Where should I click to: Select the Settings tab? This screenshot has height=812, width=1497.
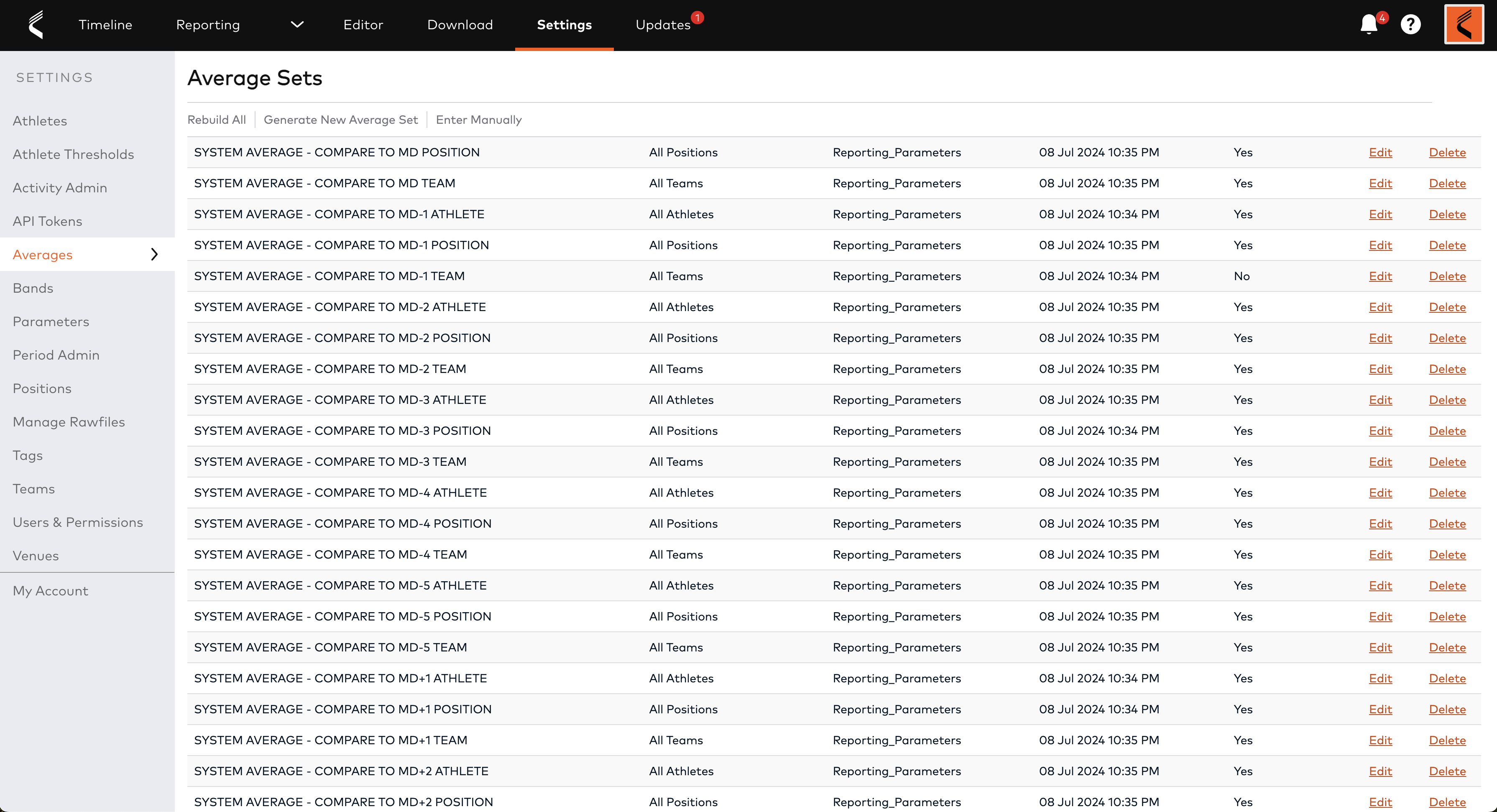coord(564,24)
